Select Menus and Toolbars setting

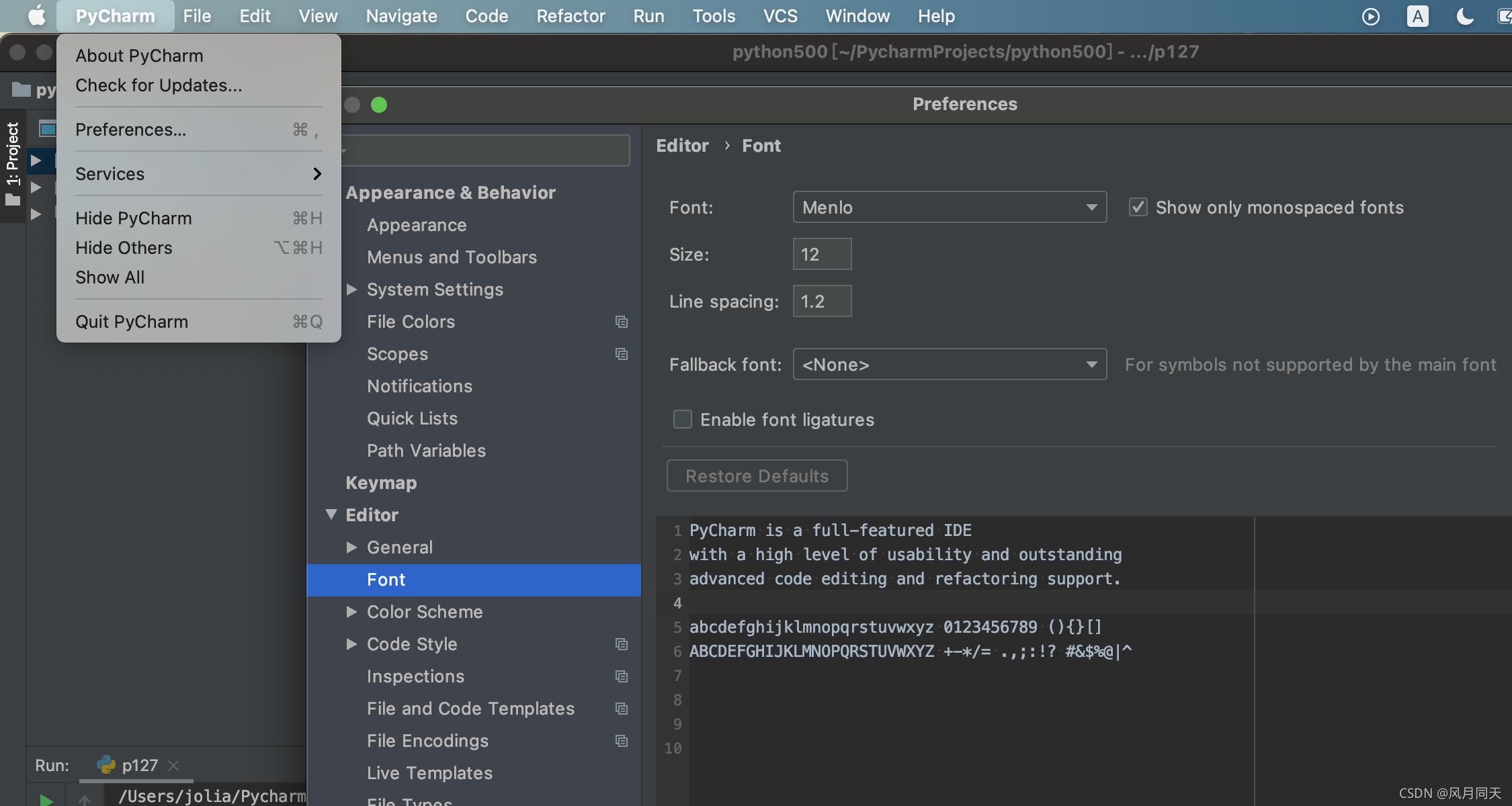pyautogui.click(x=452, y=257)
